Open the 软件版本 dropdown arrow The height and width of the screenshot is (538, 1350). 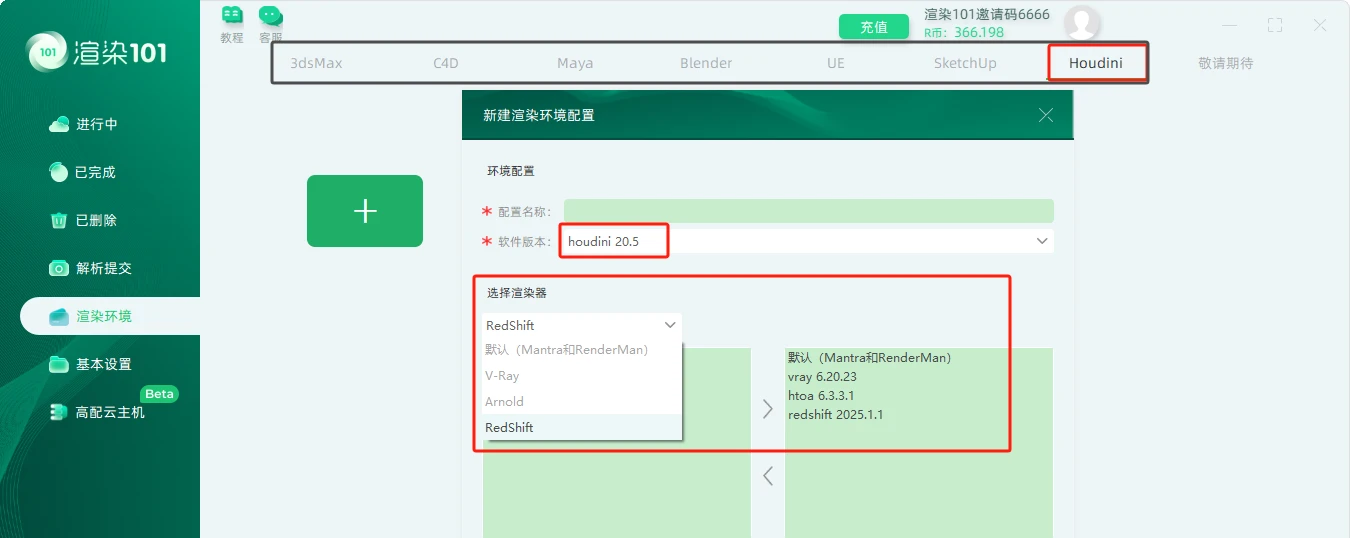coord(1042,241)
